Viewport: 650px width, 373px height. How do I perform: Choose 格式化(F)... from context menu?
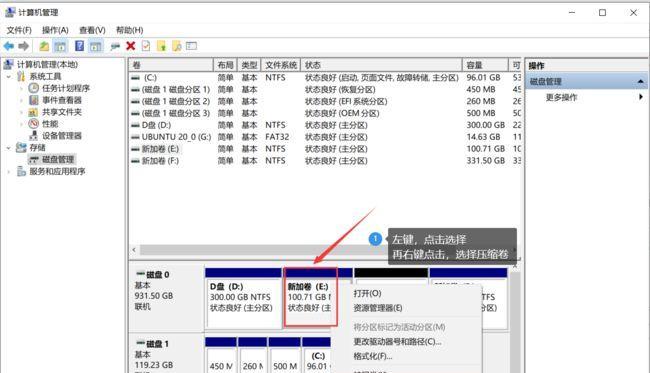pyautogui.click(x=373, y=356)
